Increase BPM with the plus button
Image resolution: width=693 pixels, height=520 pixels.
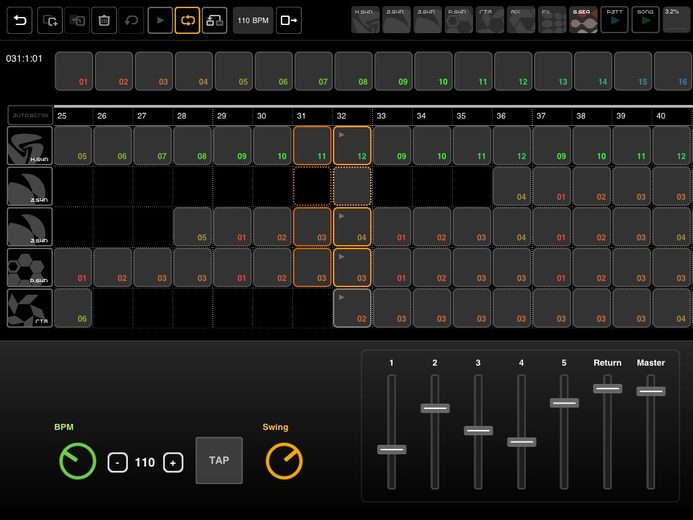click(173, 463)
